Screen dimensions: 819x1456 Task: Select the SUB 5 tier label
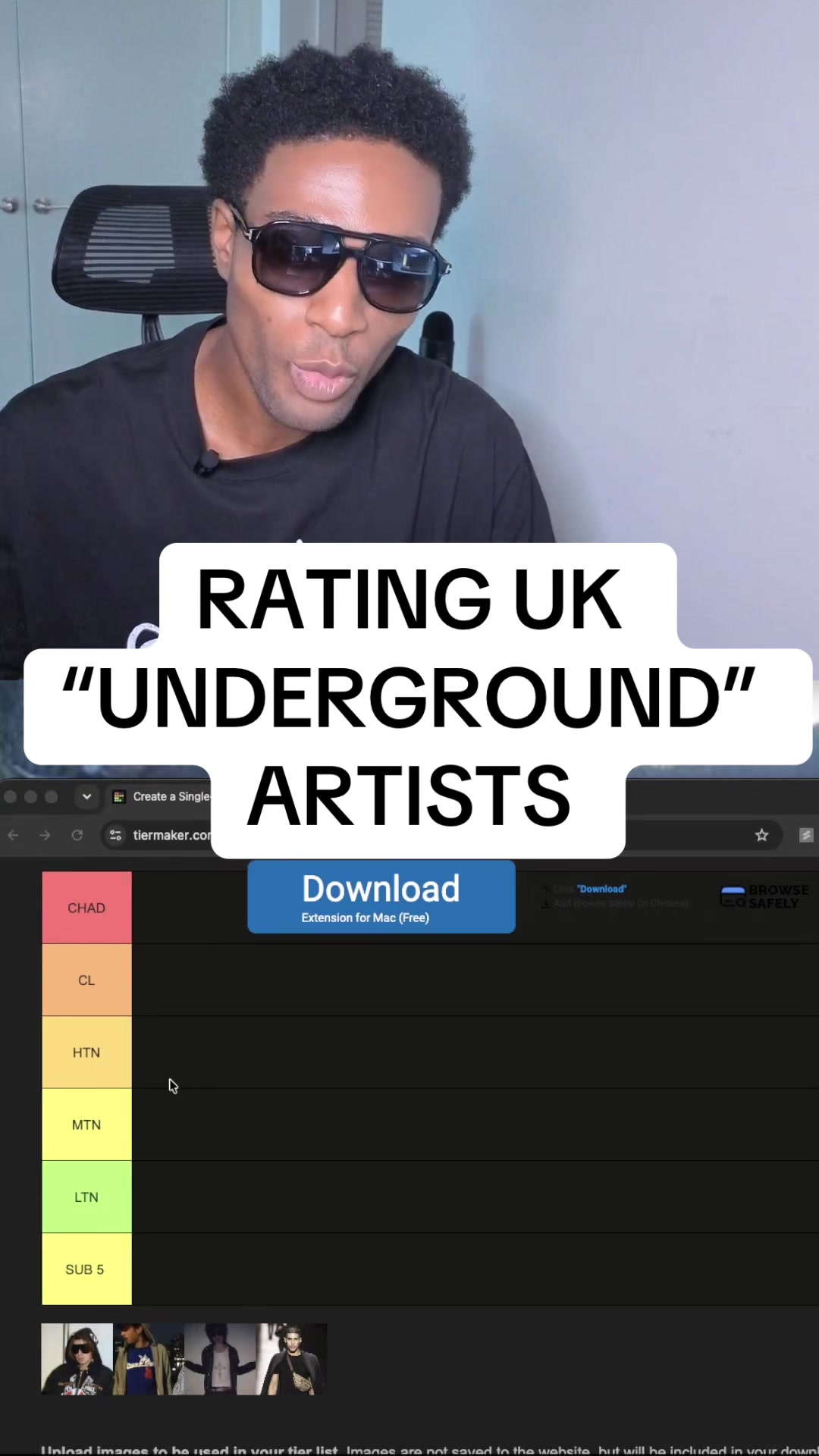[86, 1269]
